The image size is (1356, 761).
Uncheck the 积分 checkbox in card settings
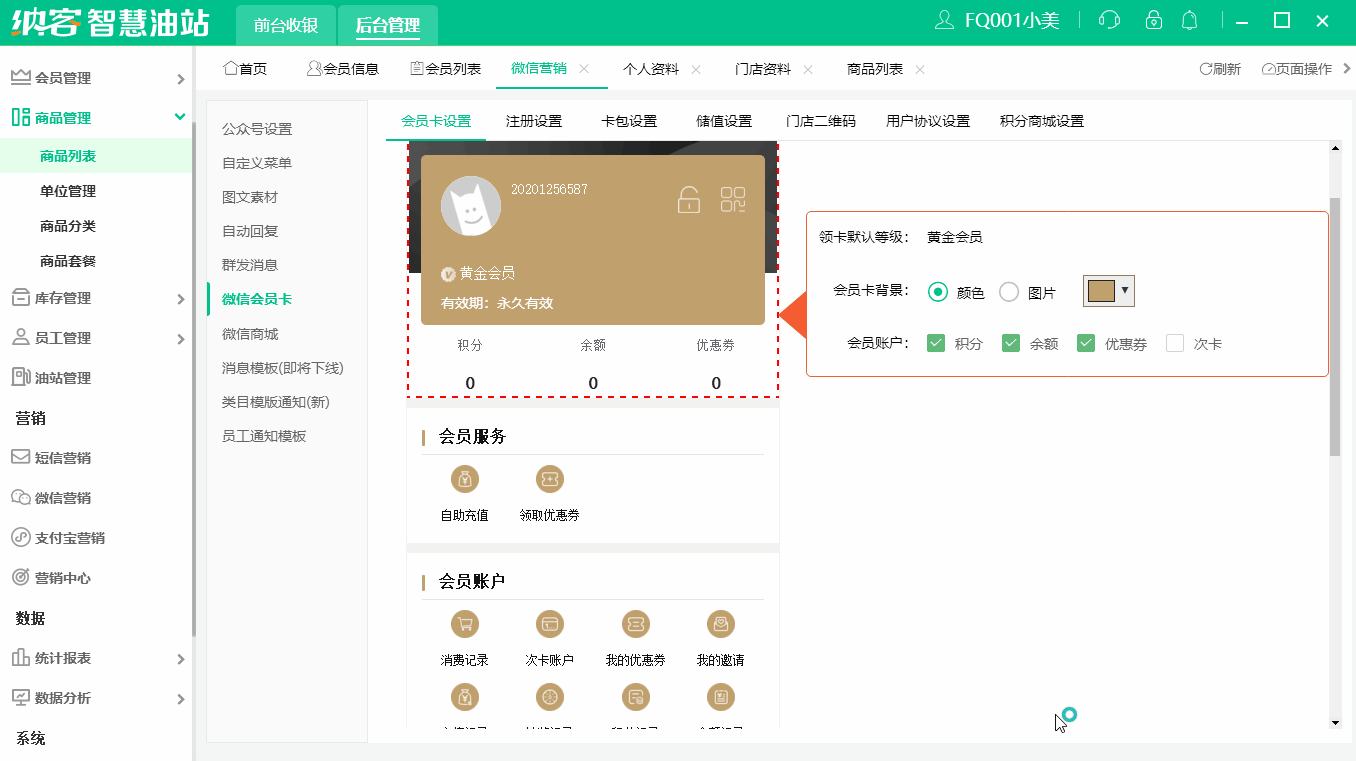click(x=936, y=342)
